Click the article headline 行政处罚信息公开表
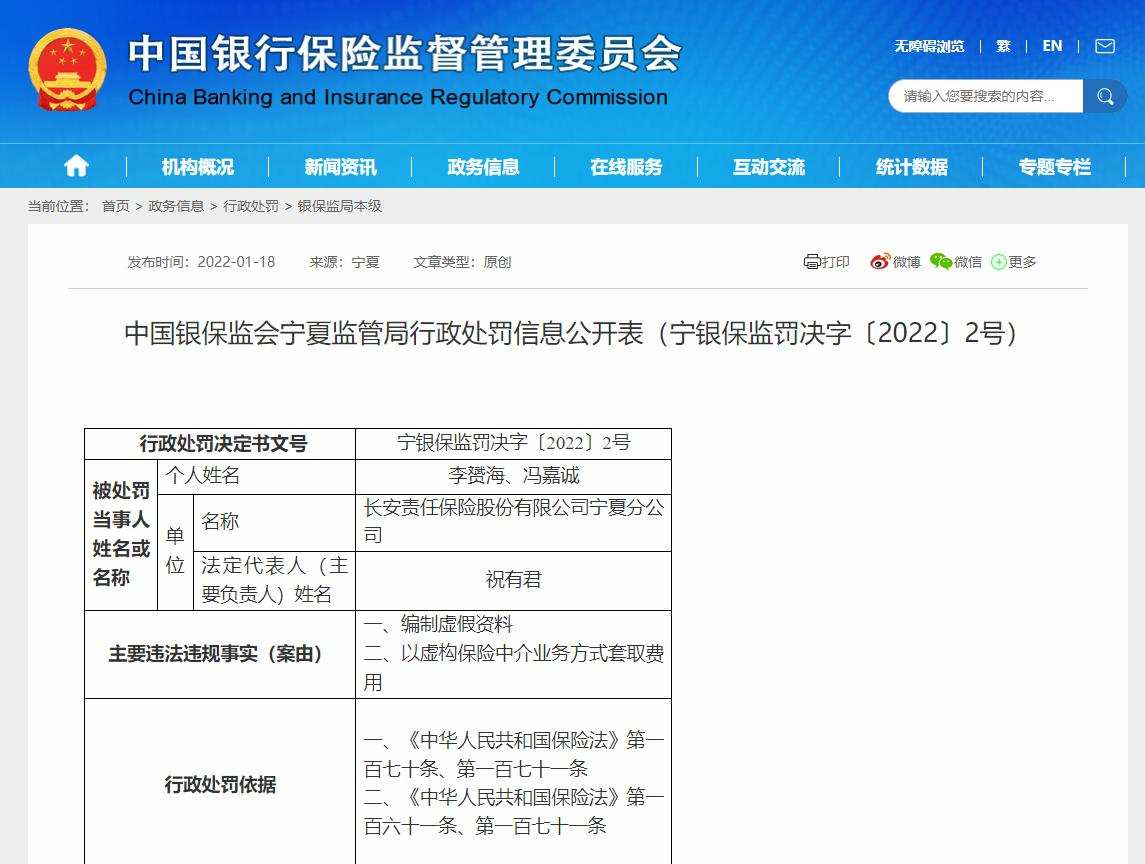The height and width of the screenshot is (864, 1145). [572, 333]
